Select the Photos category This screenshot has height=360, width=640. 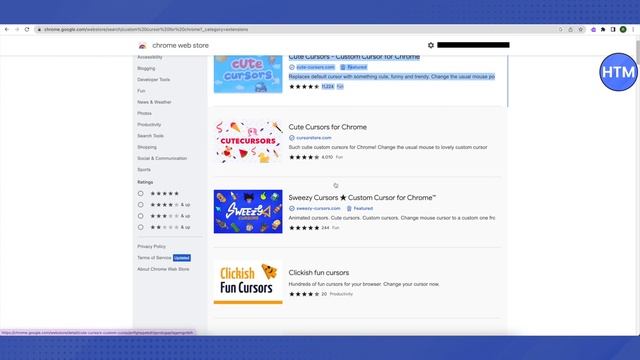(144, 113)
